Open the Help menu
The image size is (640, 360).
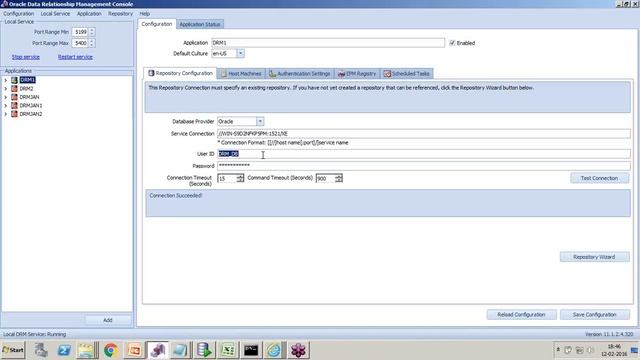(x=144, y=13)
